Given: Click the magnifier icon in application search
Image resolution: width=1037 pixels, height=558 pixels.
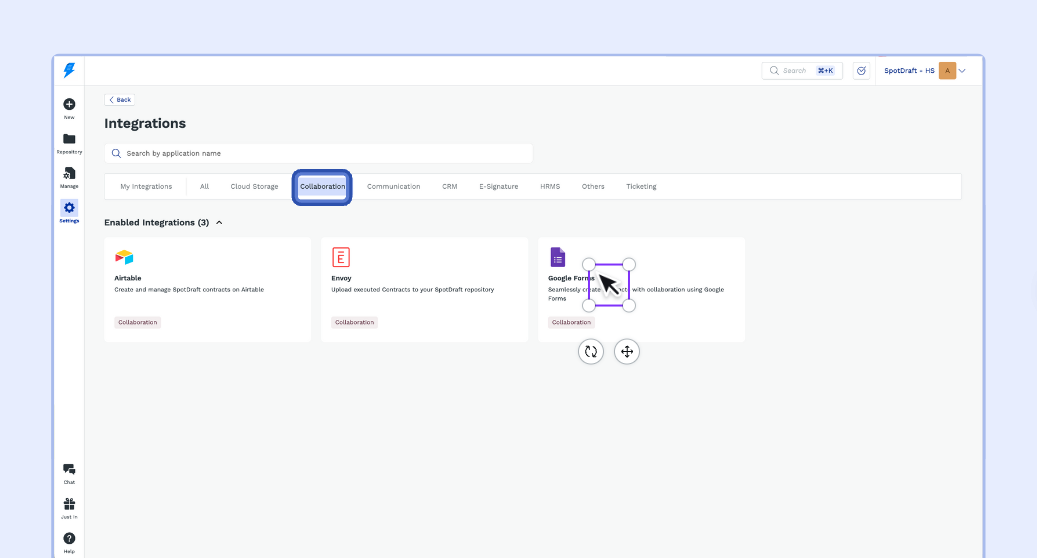Looking at the screenshot, I should coord(116,153).
